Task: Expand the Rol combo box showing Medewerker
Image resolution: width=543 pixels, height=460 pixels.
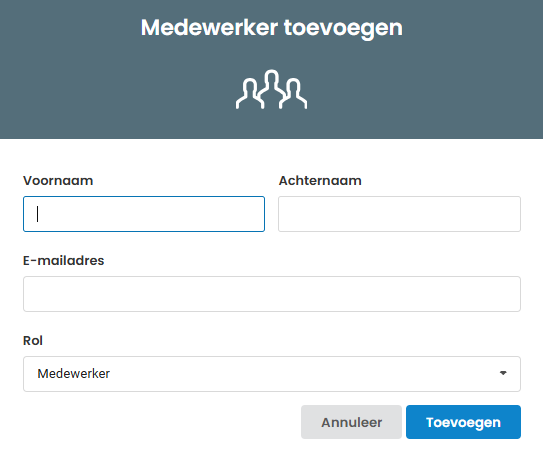Action: (x=272, y=374)
